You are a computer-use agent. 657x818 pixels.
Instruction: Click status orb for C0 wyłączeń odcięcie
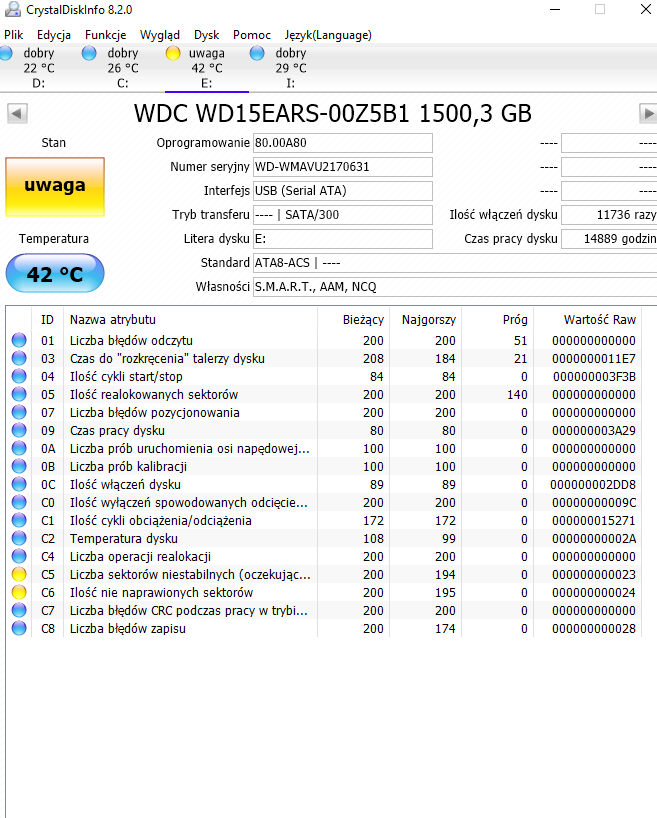[19, 502]
